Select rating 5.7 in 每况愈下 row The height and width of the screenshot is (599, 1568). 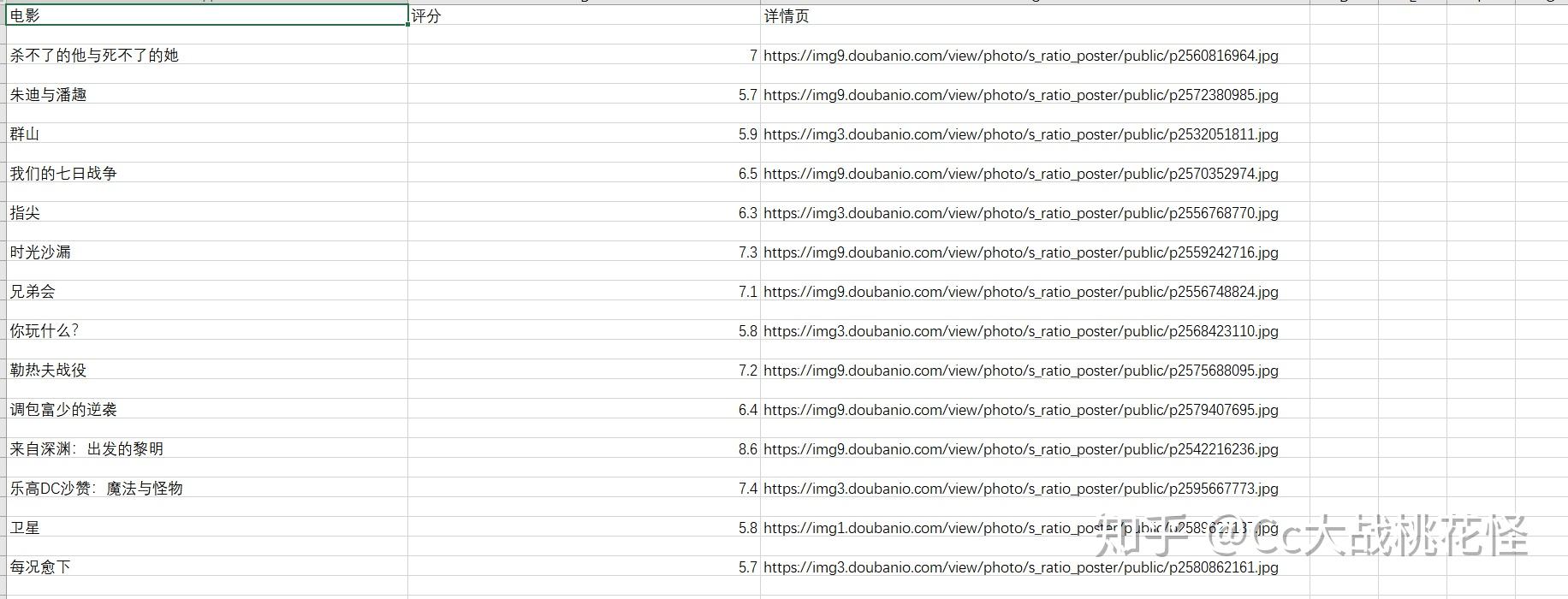pyautogui.click(x=584, y=566)
